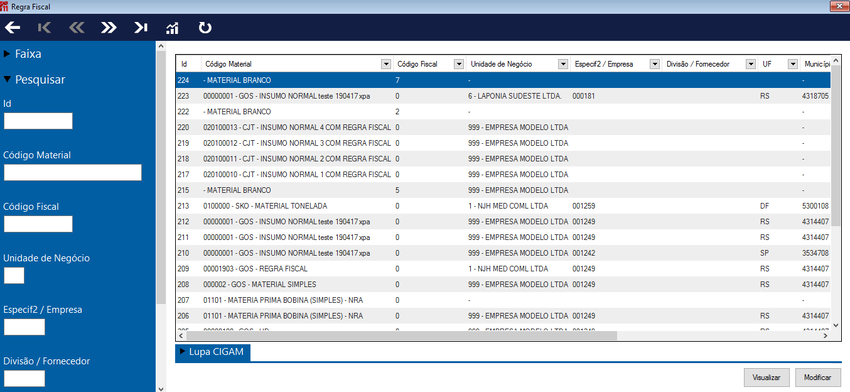Click município code 3534708 cell
The width and height of the screenshot is (850, 392).
[x=815, y=253]
